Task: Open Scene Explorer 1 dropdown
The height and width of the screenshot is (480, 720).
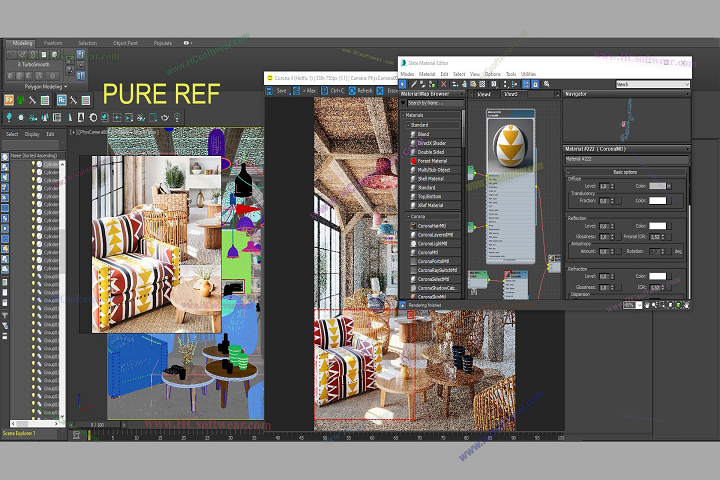Action: coord(28,433)
